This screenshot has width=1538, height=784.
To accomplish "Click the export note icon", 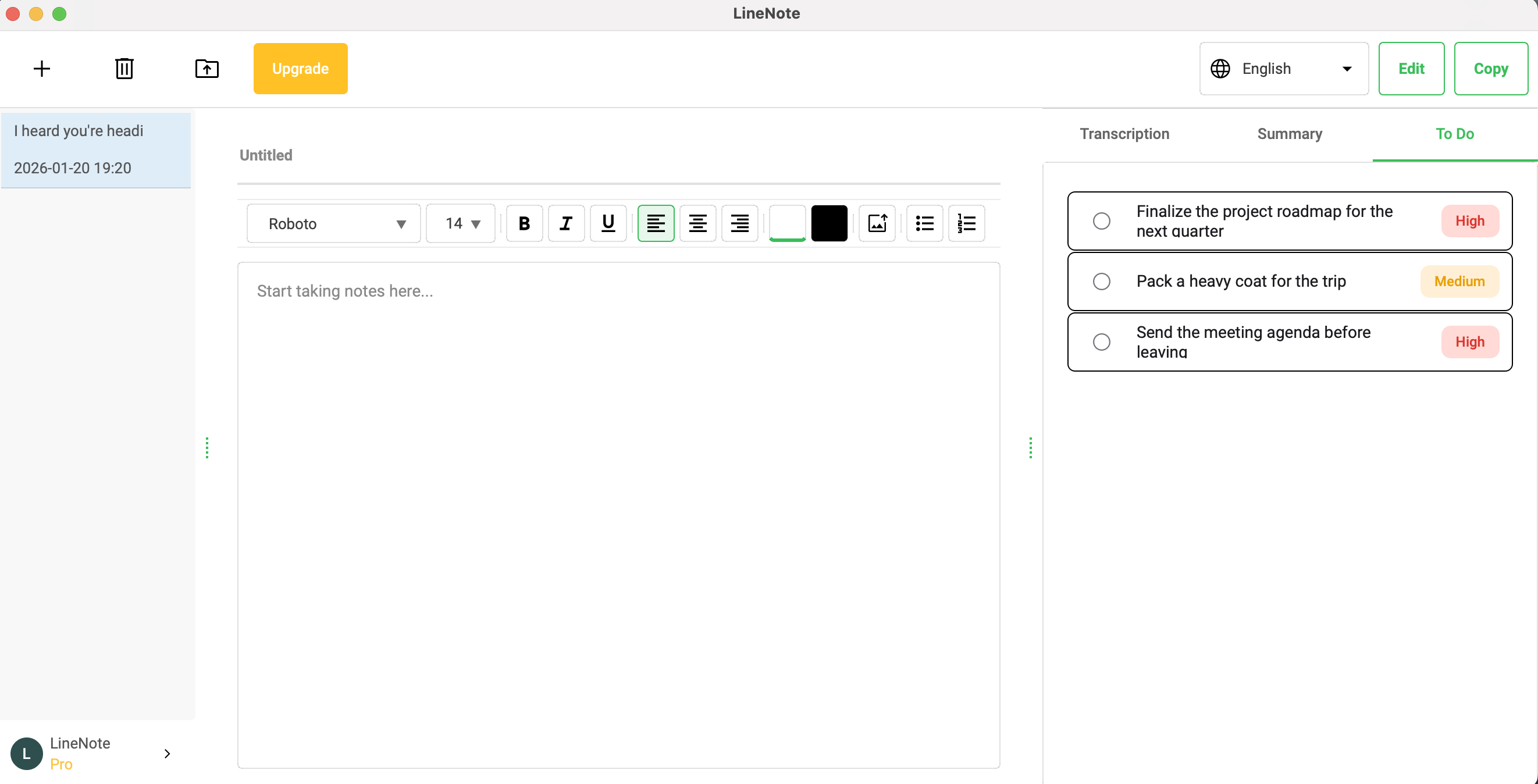I will click(207, 68).
